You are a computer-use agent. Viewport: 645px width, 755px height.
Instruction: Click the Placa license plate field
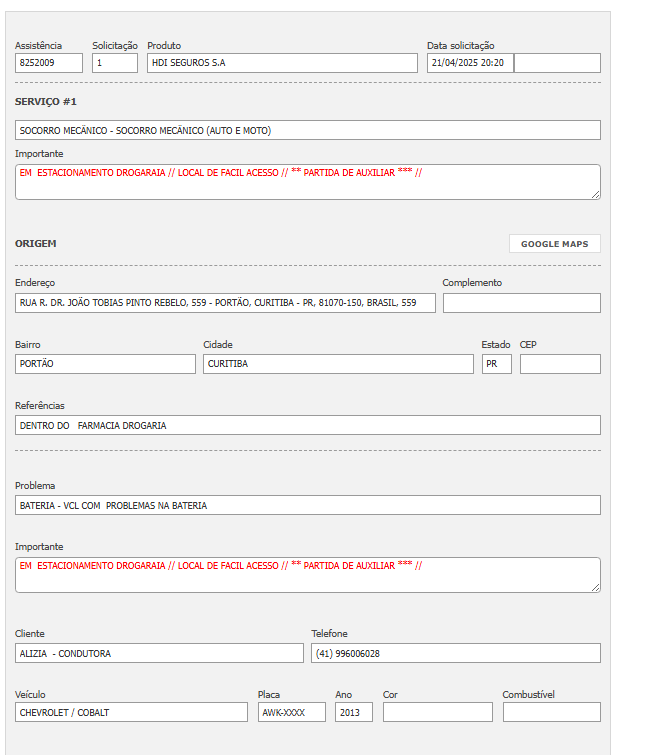[292, 712]
